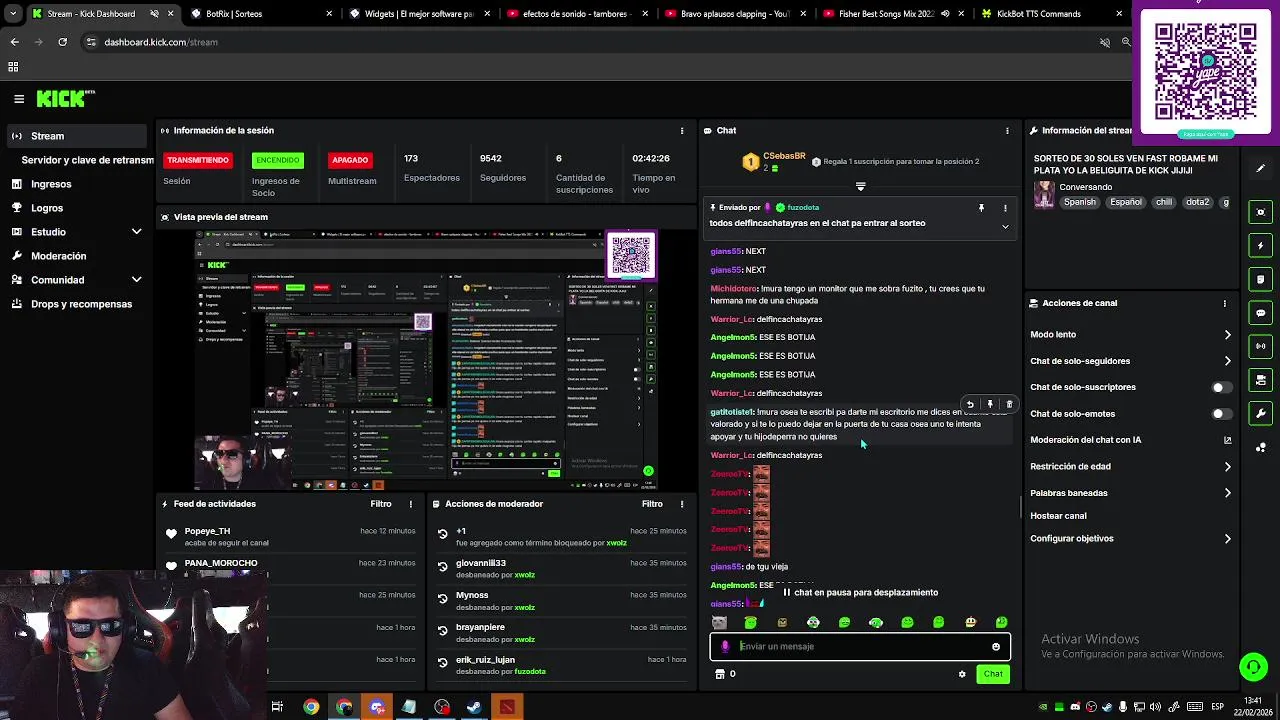Viewport: 1280px width, 720px height.
Task: Open the emoji picker in message box
Action: click(996, 647)
